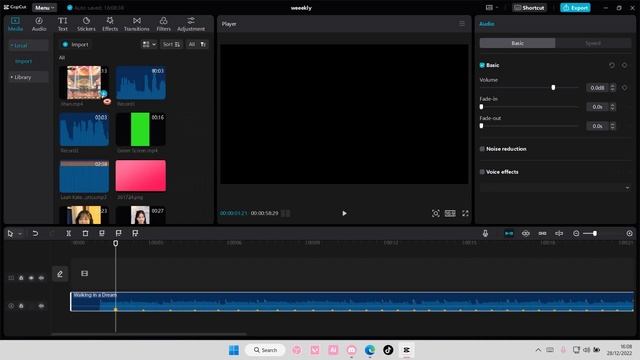Image resolution: width=640 pixels, height=360 pixels.
Task: Toggle preview axis in timeline toolbar
Action: 559,233
